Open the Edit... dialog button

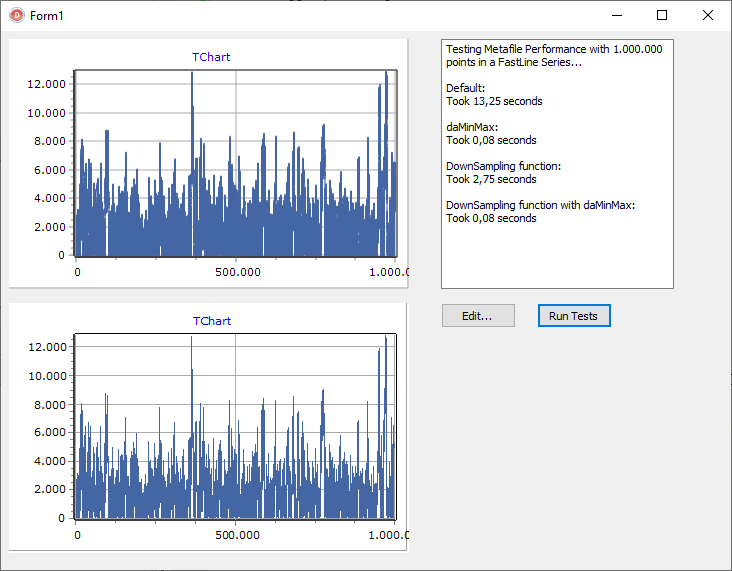pos(478,316)
